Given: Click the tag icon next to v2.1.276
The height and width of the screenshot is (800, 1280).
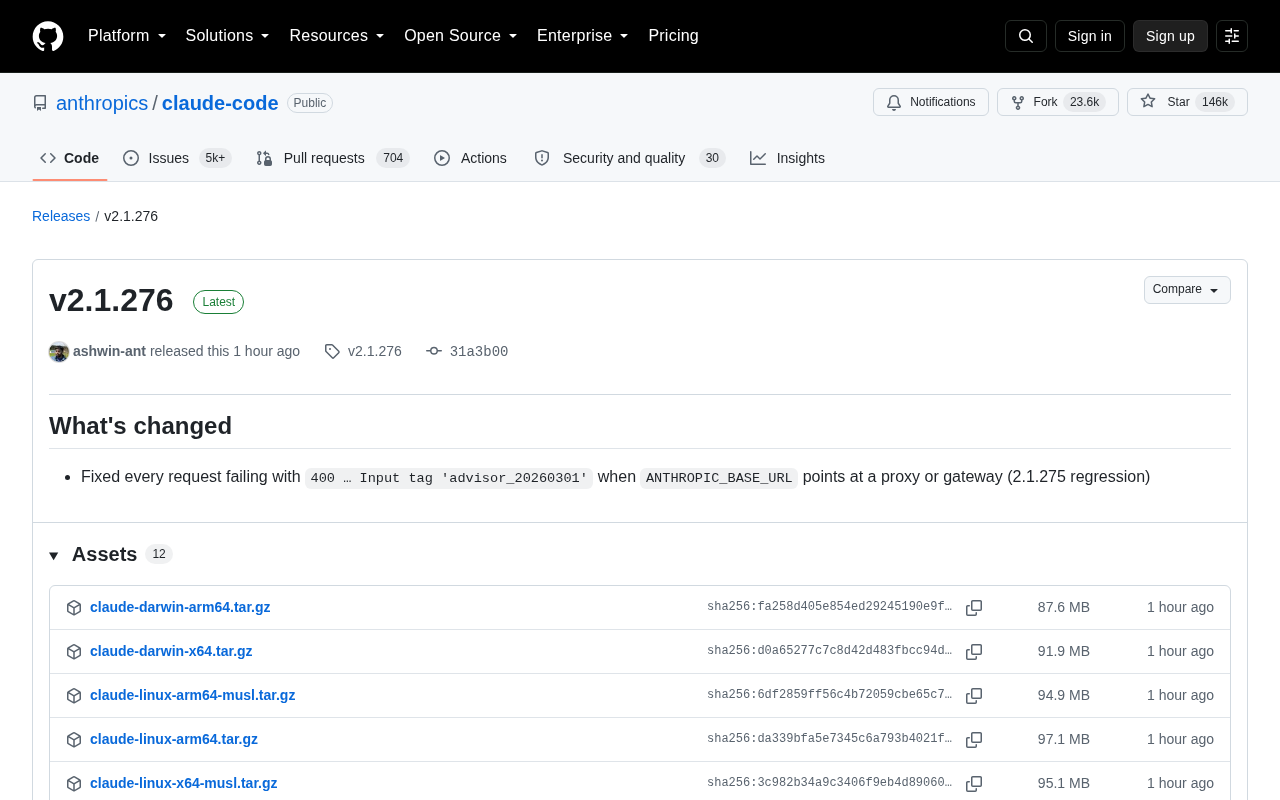Looking at the screenshot, I should click(332, 352).
